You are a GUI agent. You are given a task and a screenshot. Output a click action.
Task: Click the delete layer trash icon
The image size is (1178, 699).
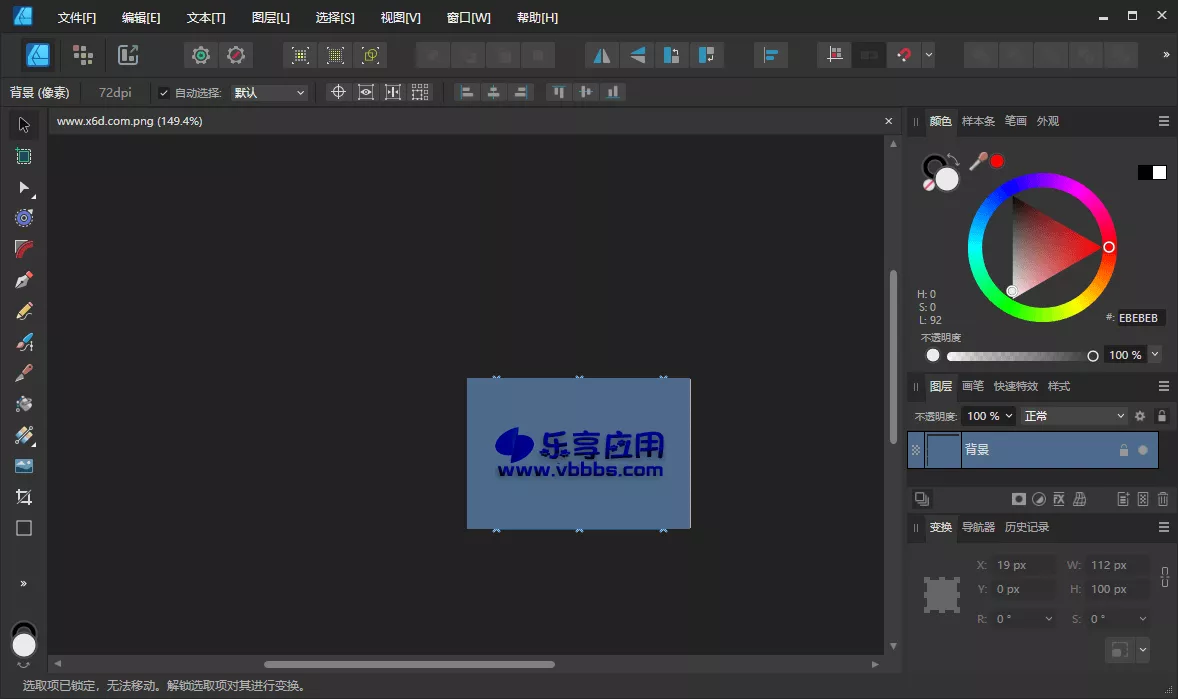[x=1162, y=498]
